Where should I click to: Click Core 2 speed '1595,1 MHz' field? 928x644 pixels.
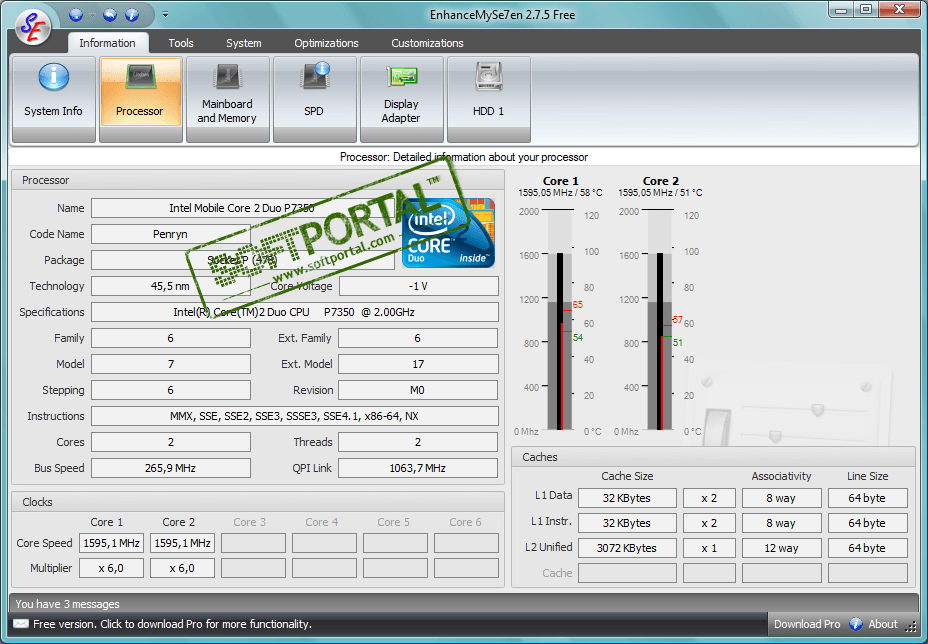click(x=182, y=543)
